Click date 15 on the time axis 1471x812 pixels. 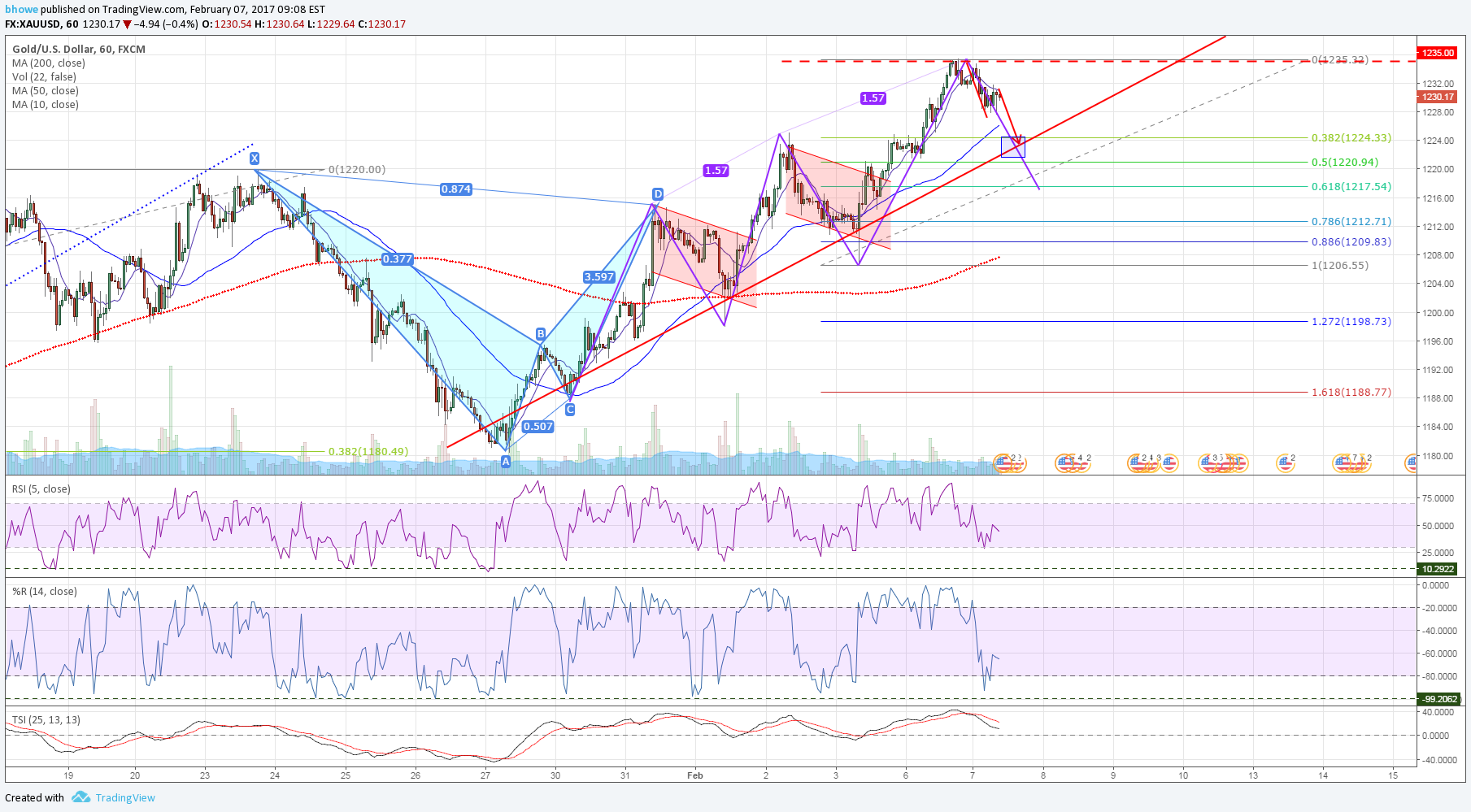click(1393, 775)
